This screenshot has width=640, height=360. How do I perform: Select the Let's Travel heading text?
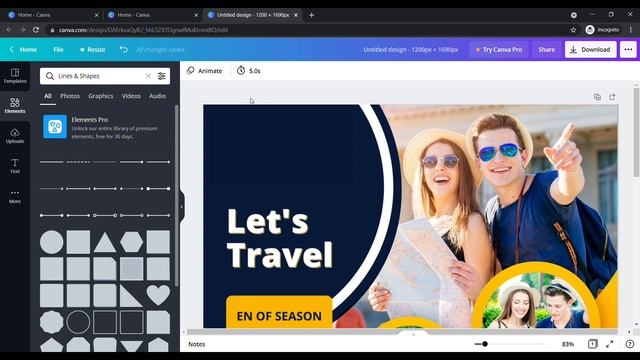280,238
